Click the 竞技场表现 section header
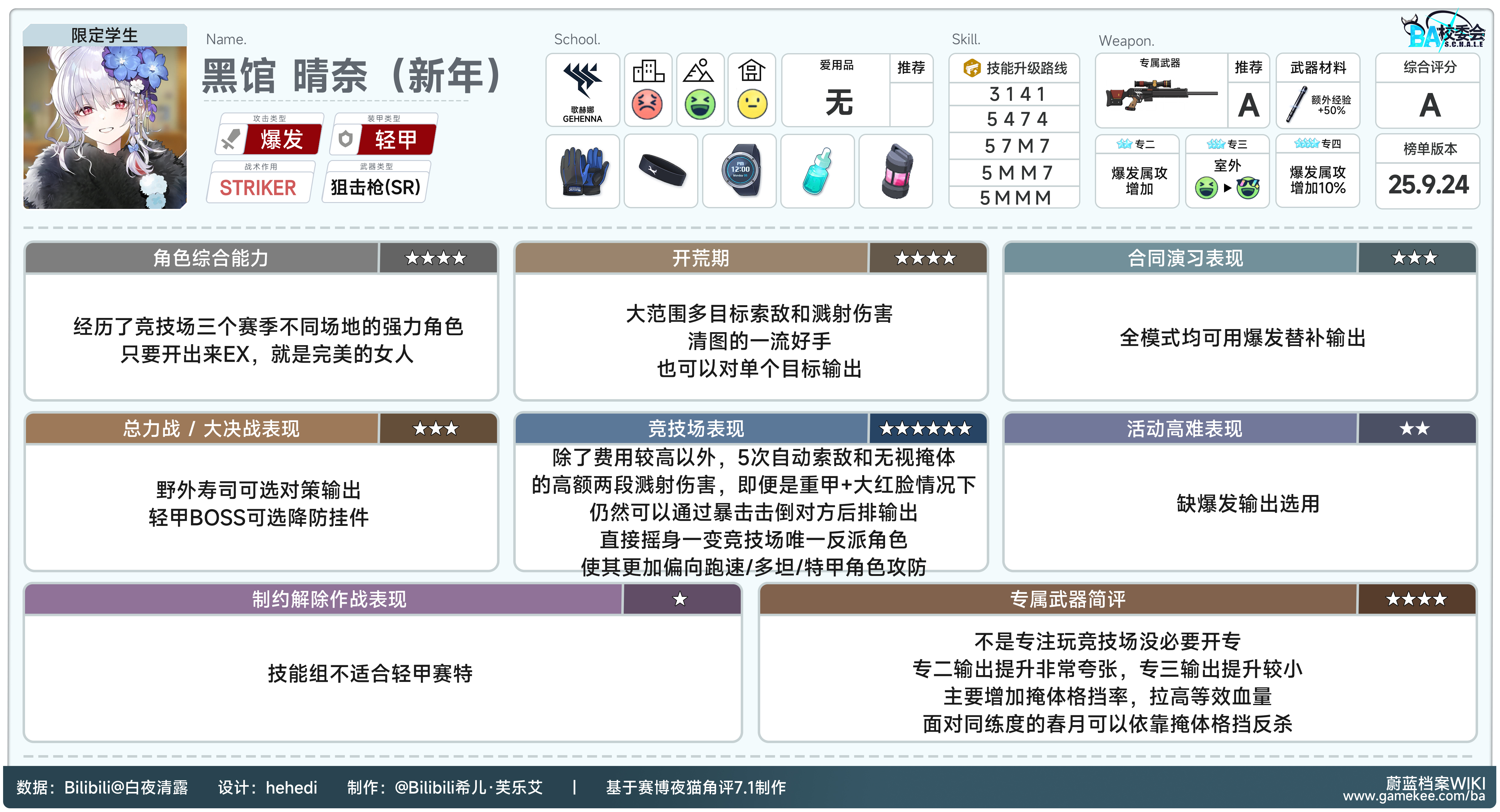Image resolution: width=1500 pixels, height=812 pixels. click(695, 429)
